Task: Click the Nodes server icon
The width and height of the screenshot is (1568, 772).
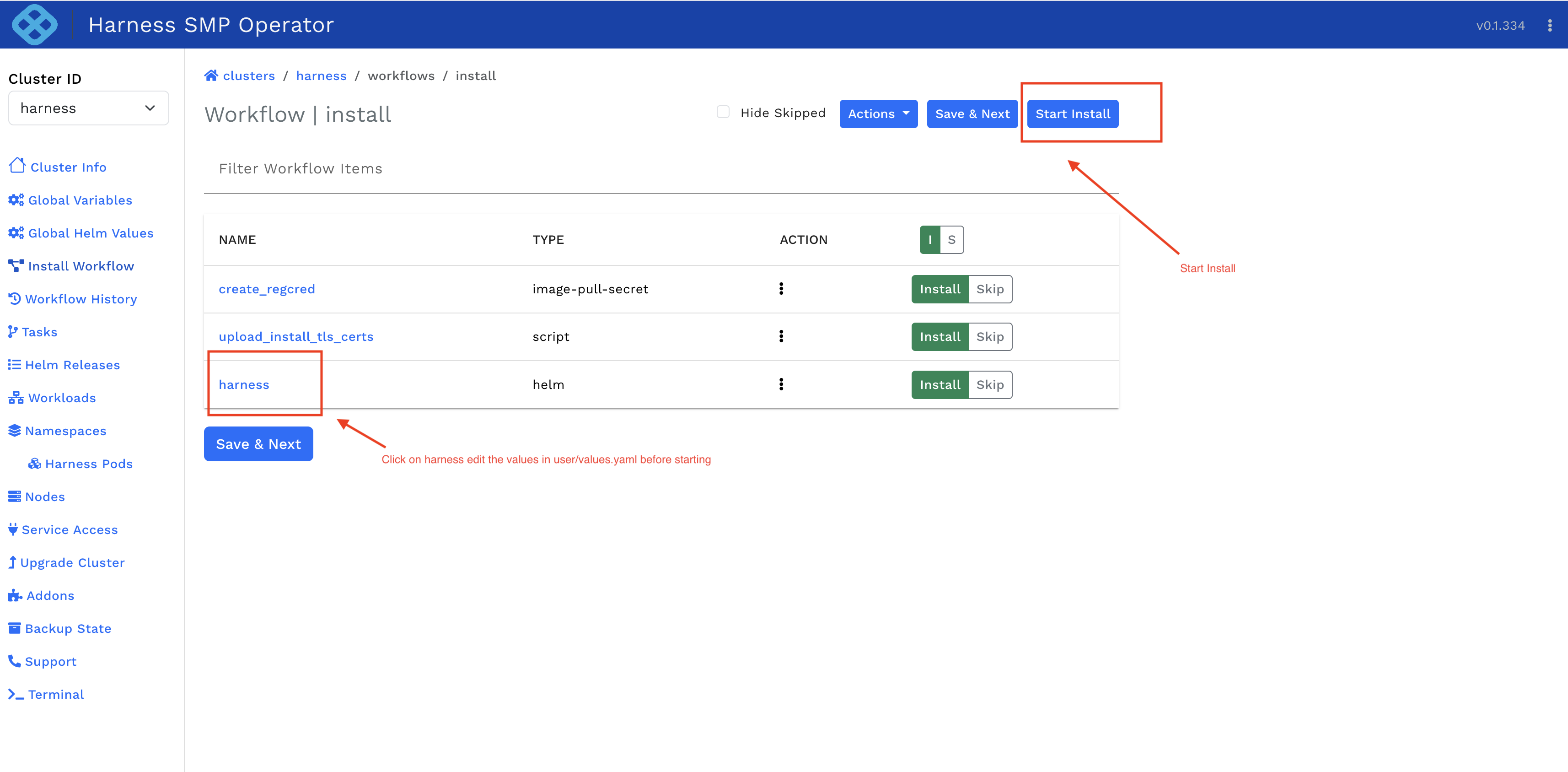Action: tap(15, 496)
